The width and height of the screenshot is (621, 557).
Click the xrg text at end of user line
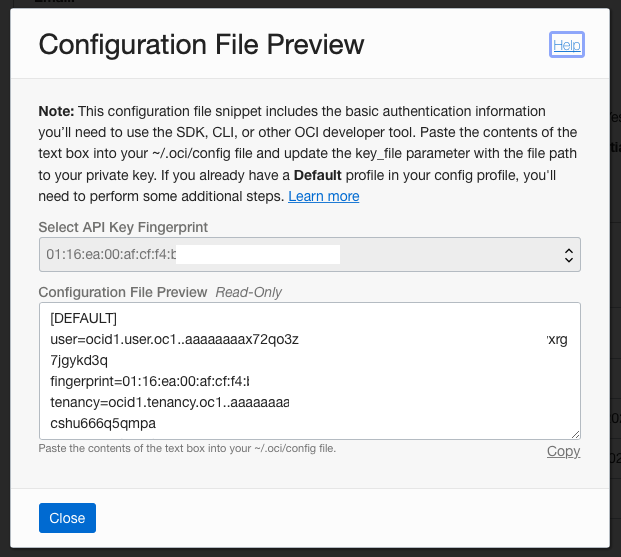pyautogui.click(x=557, y=339)
